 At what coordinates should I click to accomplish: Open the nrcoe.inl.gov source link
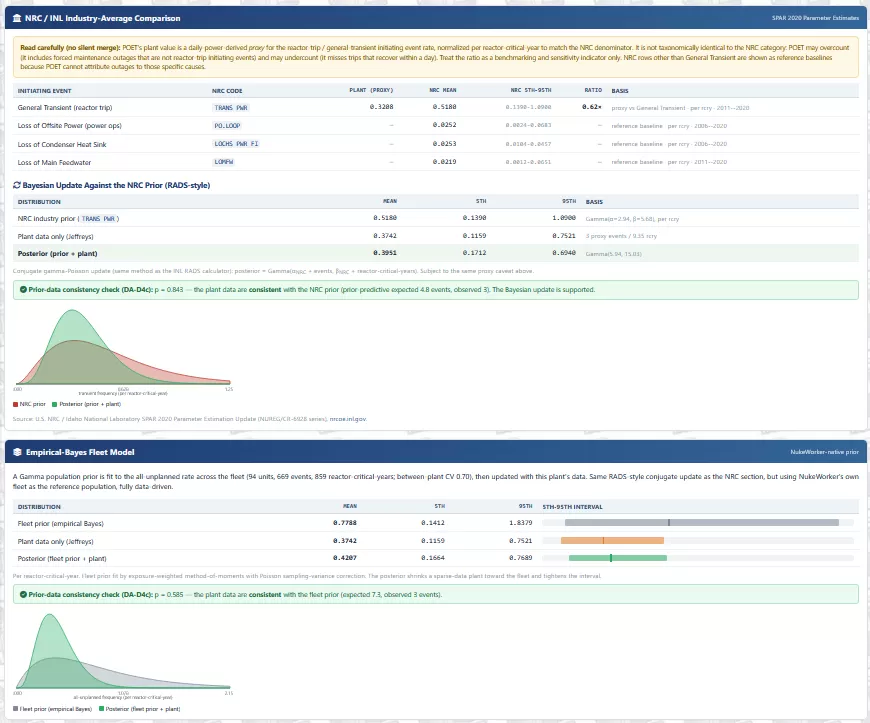click(348, 419)
